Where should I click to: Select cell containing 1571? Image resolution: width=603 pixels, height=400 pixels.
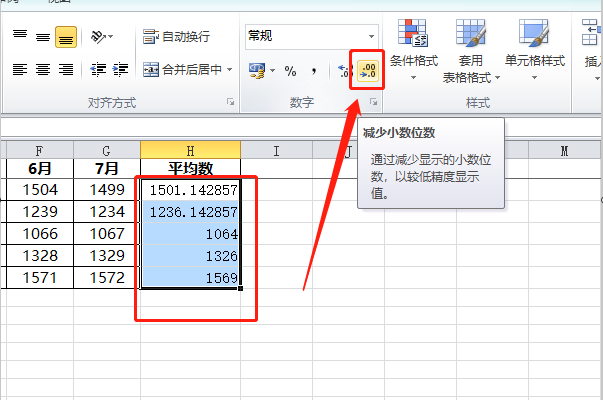[x=40, y=277]
